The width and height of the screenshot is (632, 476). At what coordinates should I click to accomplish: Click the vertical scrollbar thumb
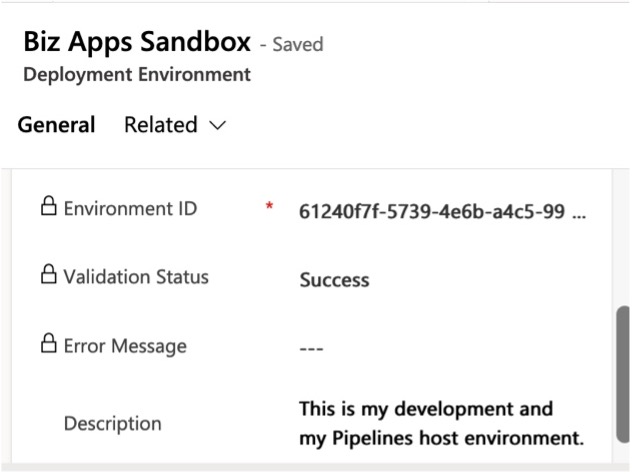(623, 374)
